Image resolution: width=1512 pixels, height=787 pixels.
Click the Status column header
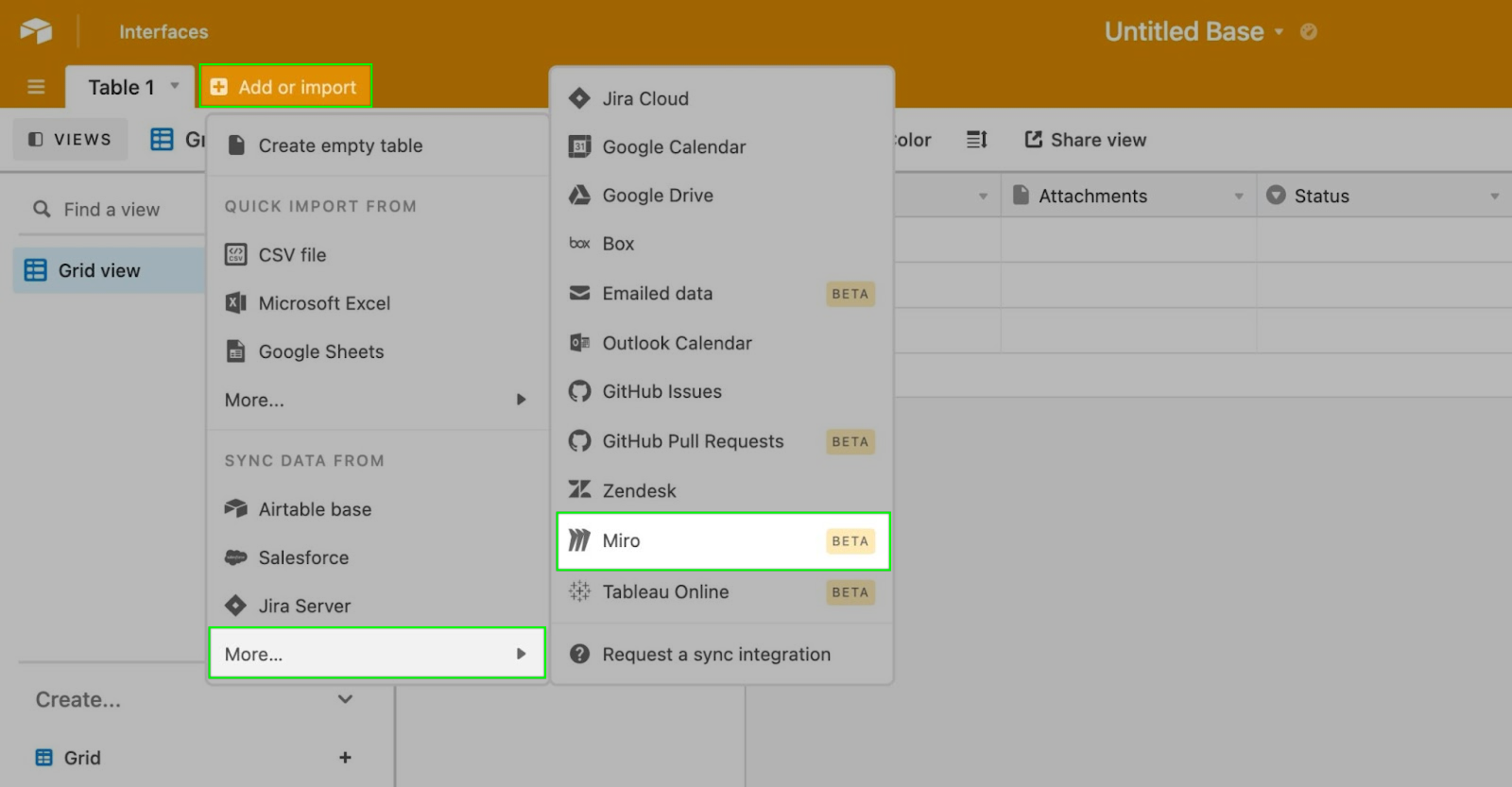tap(1384, 196)
